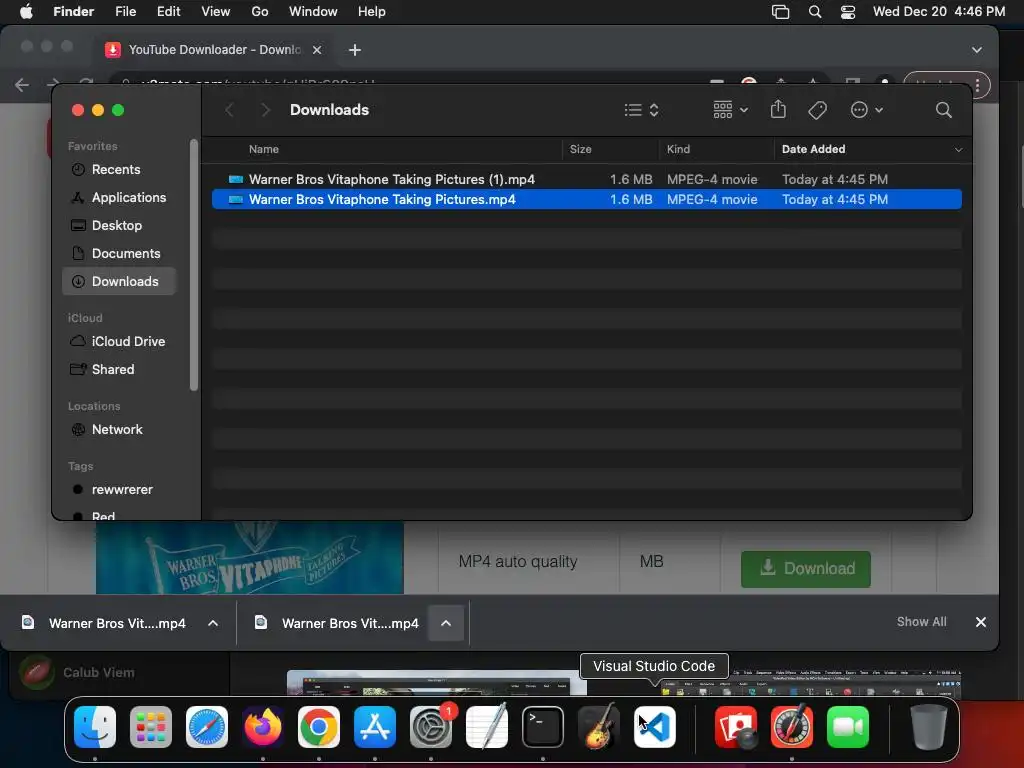
Task: Launch Firefox from the Dock
Action: pyautogui.click(x=263, y=727)
